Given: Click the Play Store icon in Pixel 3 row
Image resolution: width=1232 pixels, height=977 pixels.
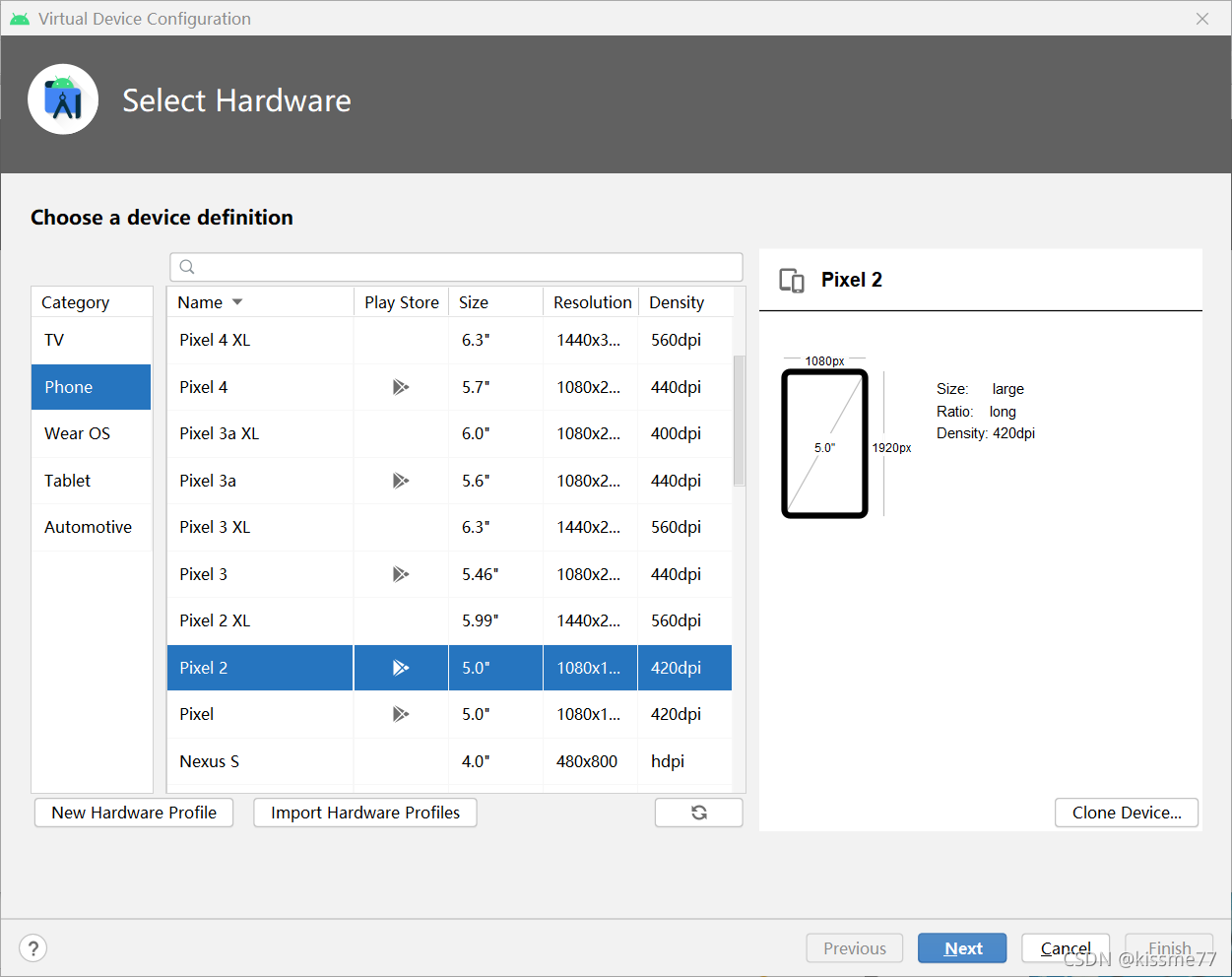Looking at the screenshot, I should [x=400, y=574].
